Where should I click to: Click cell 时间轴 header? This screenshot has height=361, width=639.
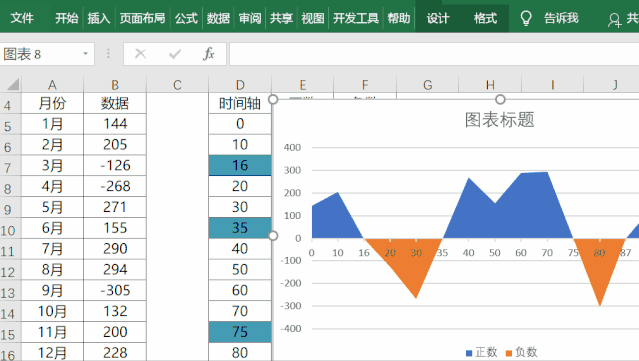pos(240,103)
